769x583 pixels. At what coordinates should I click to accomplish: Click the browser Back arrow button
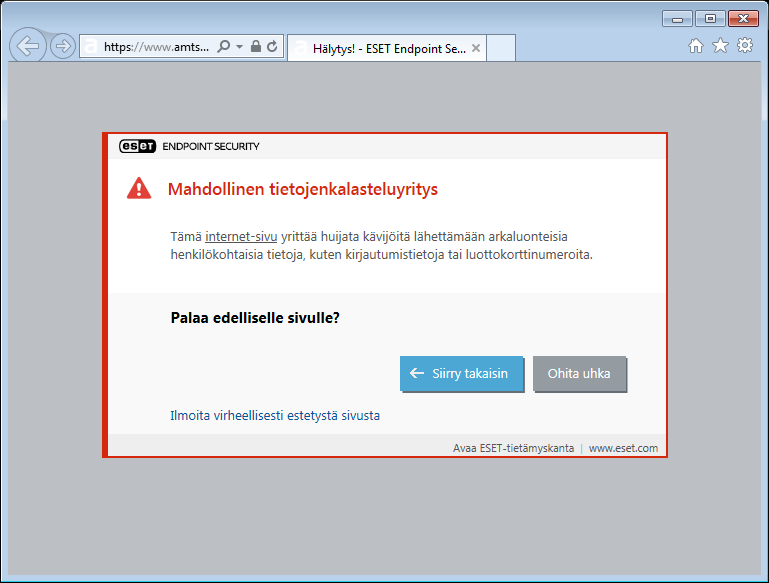click(x=28, y=46)
